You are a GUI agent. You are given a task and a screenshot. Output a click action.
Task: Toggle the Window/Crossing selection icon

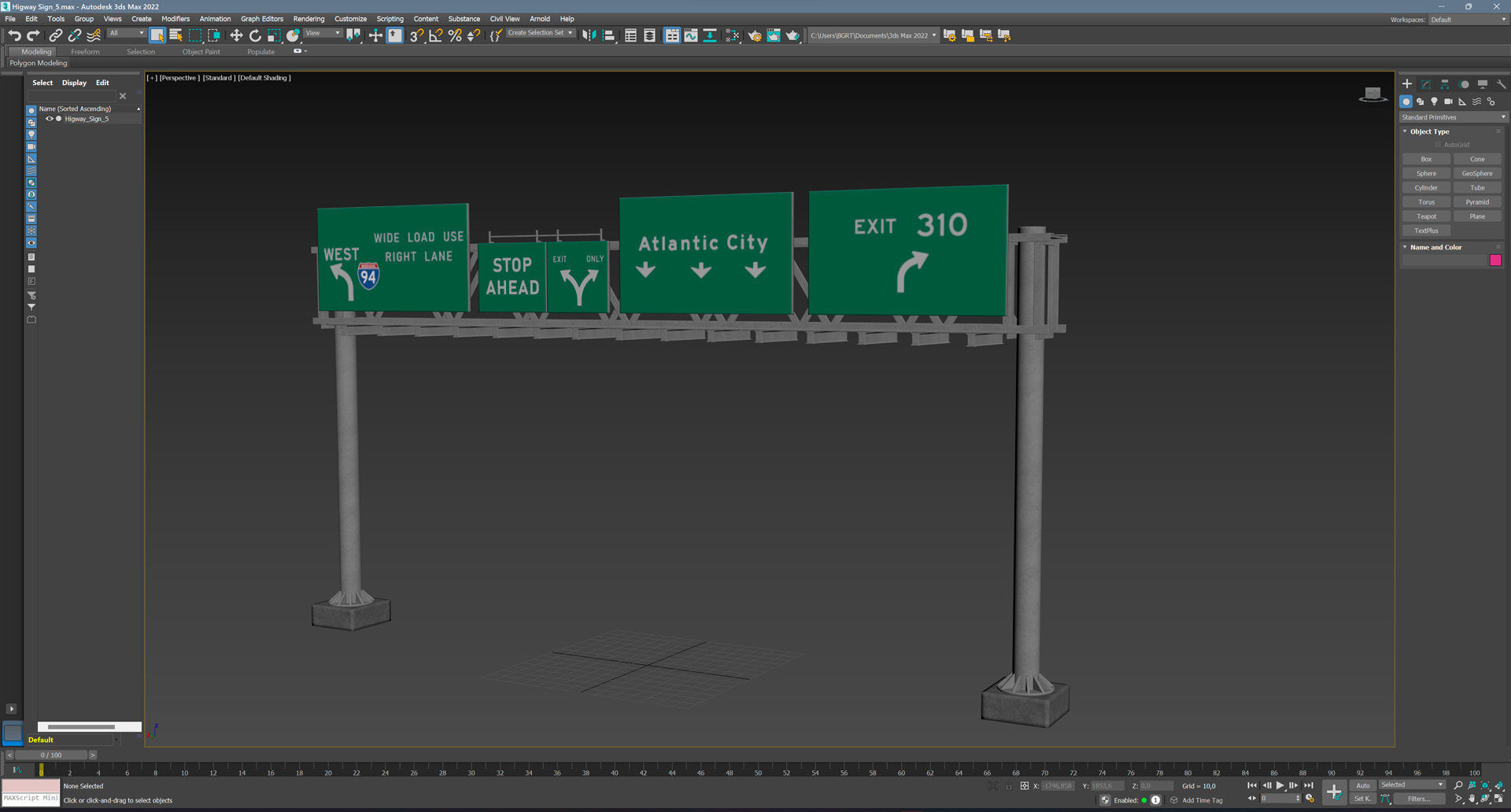tap(214, 35)
